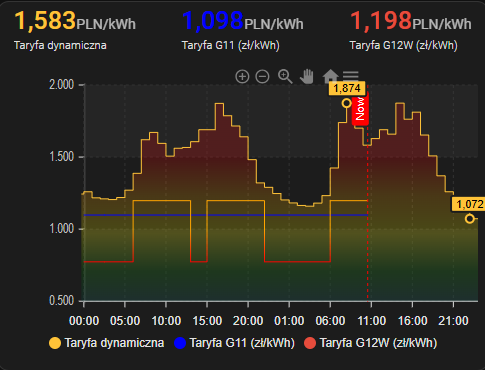
Task: Click the Taryfa G12W (zł/kWh) header label
Action: 403,45
